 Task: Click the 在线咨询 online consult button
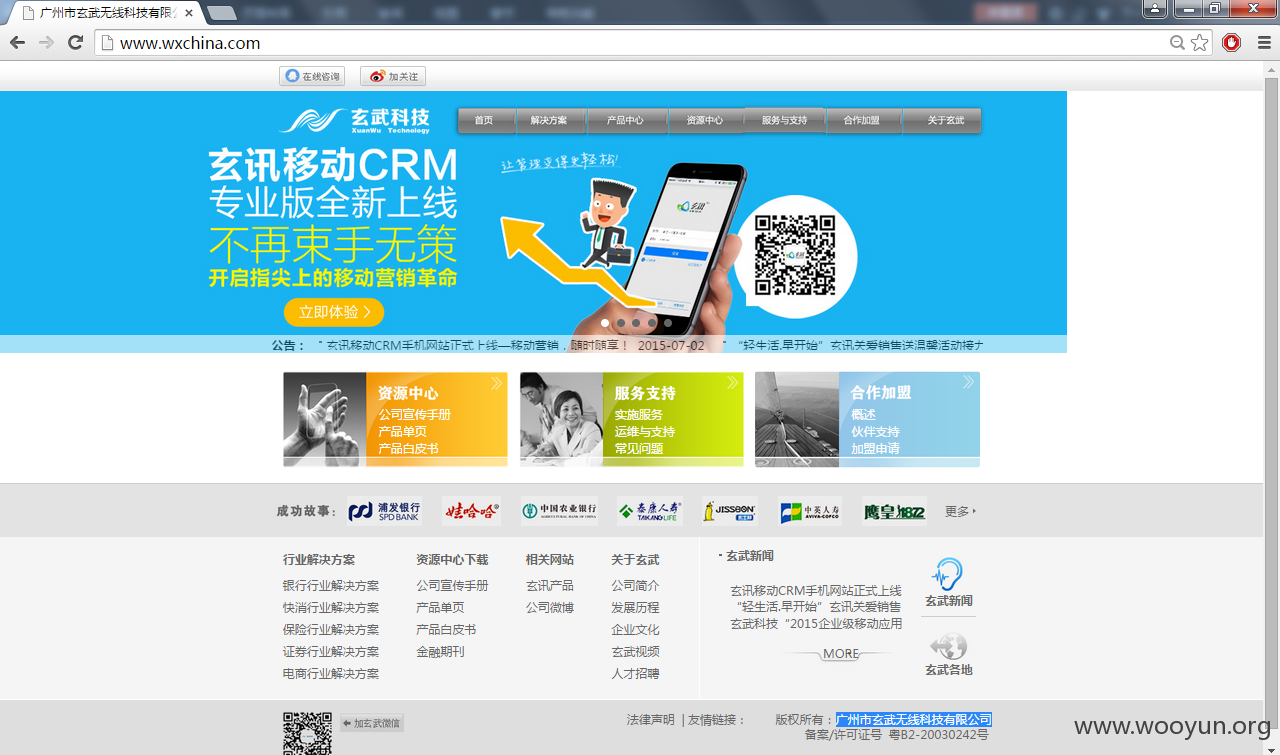311,76
